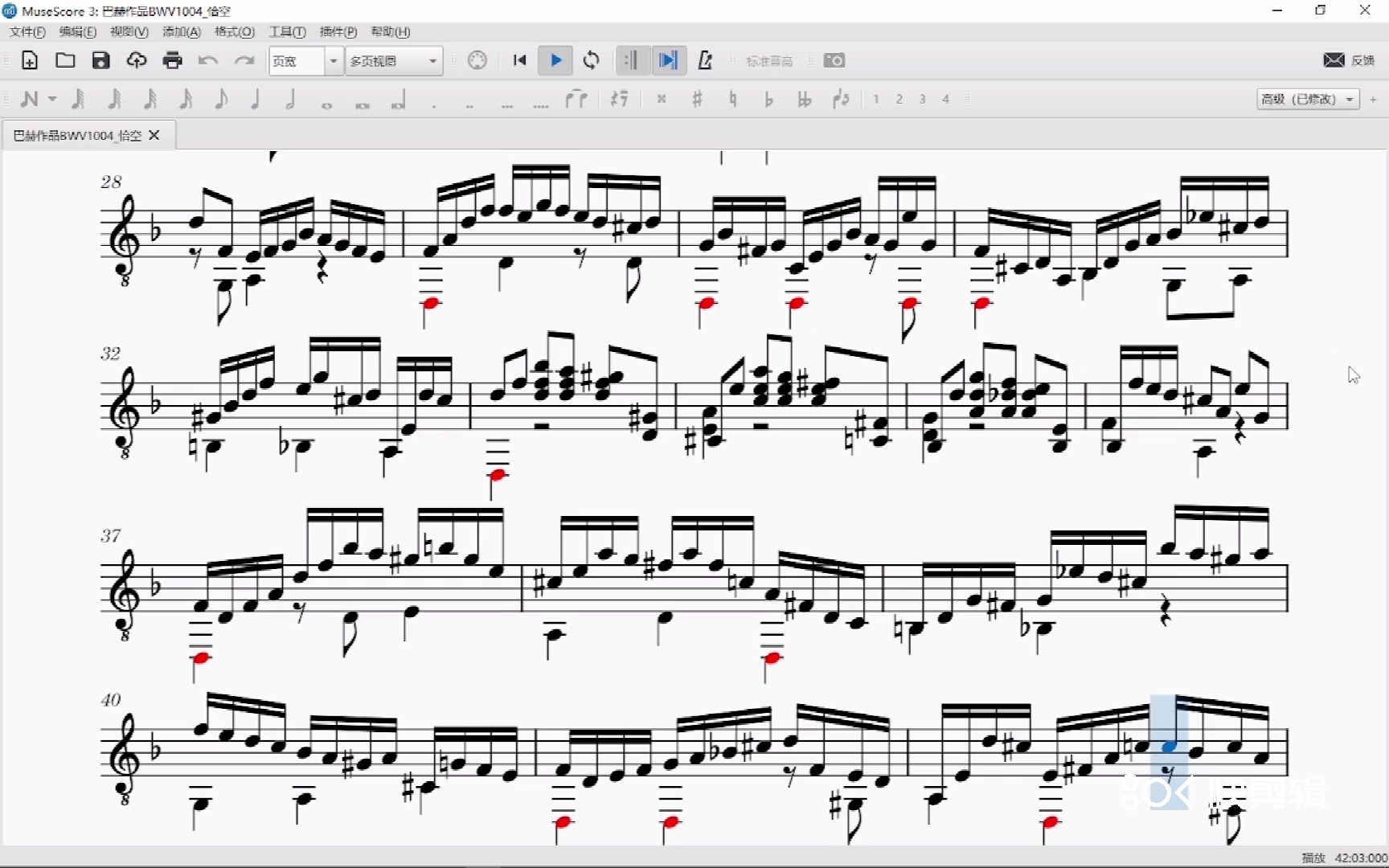This screenshot has height=868, width=1389.
Task: Toggle pan score during playback
Action: pos(668,60)
